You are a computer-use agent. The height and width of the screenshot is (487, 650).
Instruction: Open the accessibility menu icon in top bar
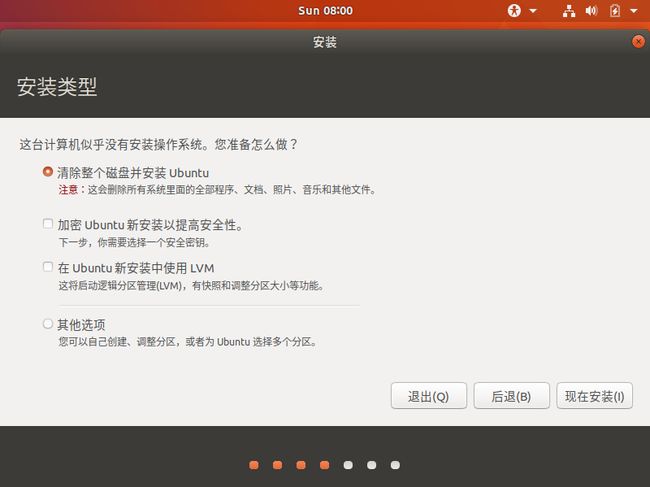click(x=514, y=10)
